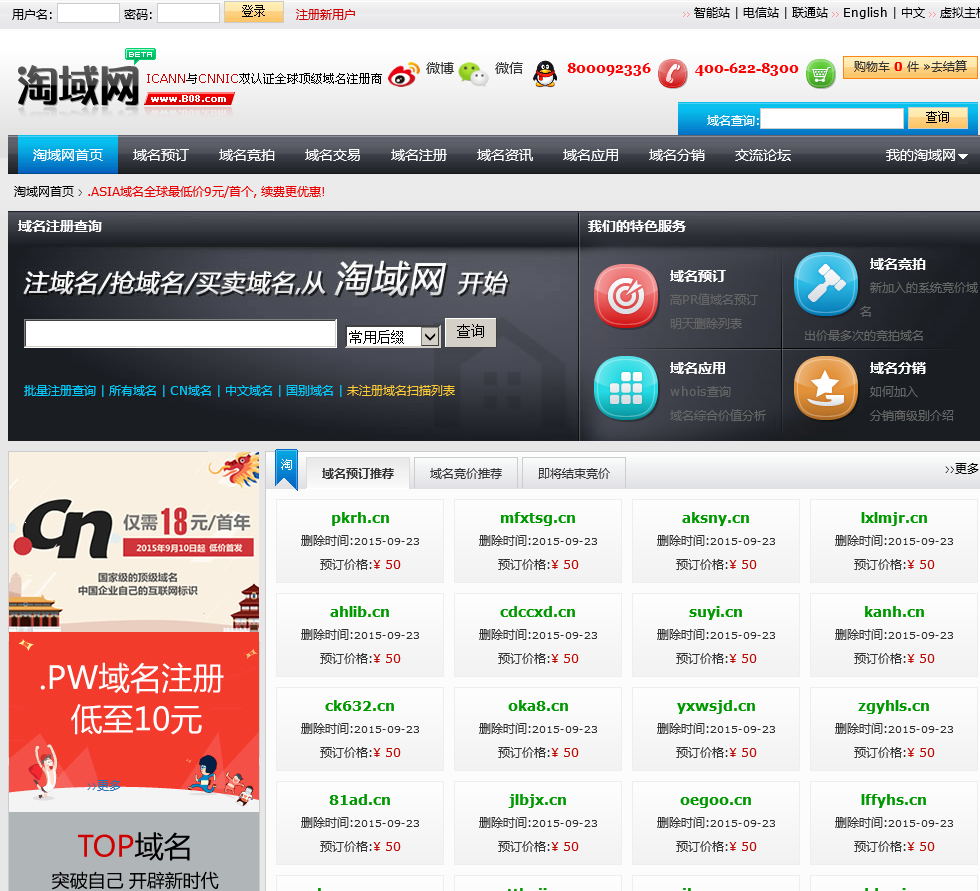Click the ››更多 link above domain list

click(x=961, y=469)
